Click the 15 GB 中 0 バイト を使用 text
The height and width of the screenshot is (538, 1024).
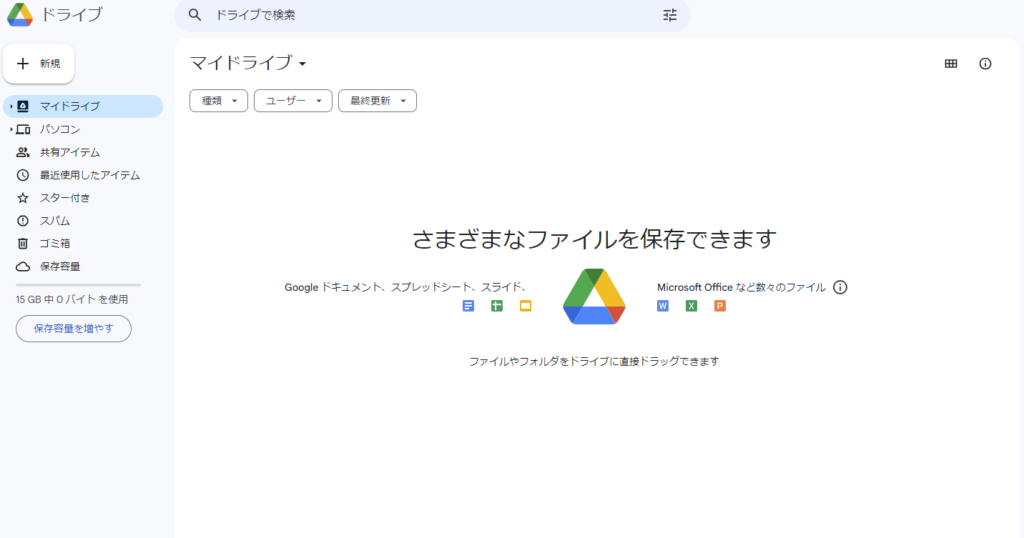point(72,300)
